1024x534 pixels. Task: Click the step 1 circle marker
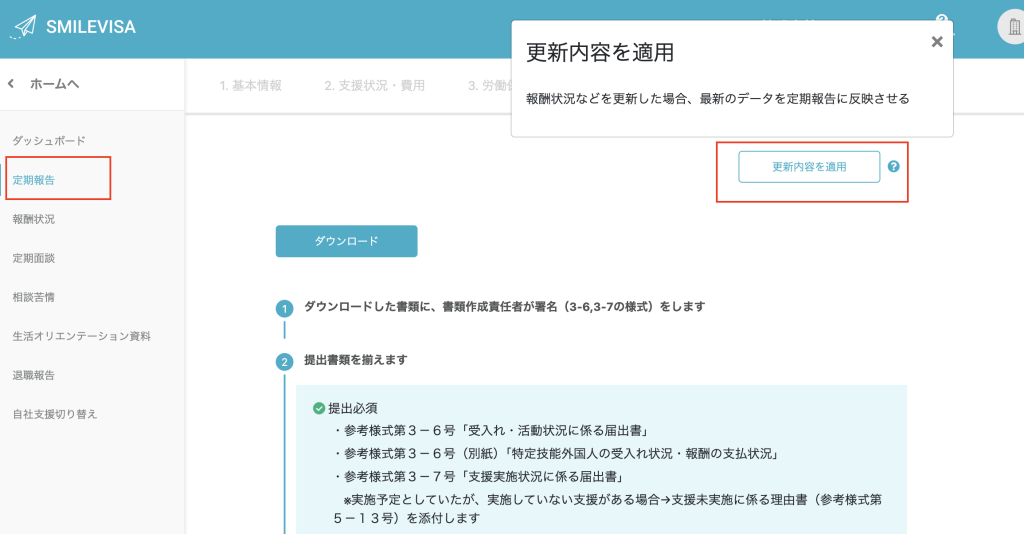pyautogui.click(x=285, y=308)
